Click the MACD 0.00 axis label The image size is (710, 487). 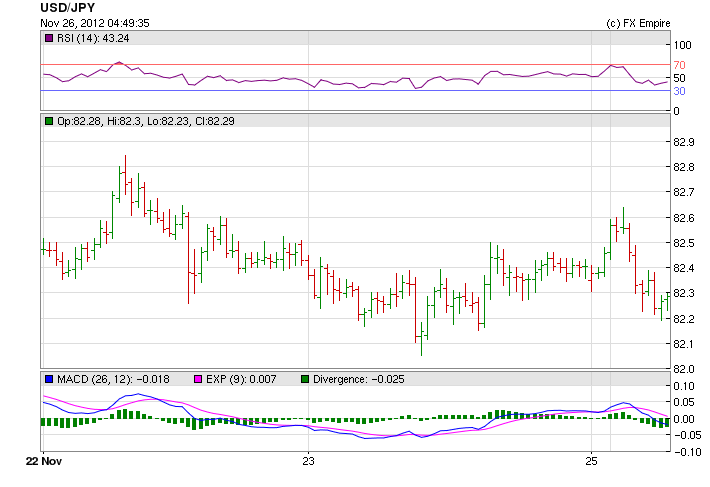click(x=684, y=419)
